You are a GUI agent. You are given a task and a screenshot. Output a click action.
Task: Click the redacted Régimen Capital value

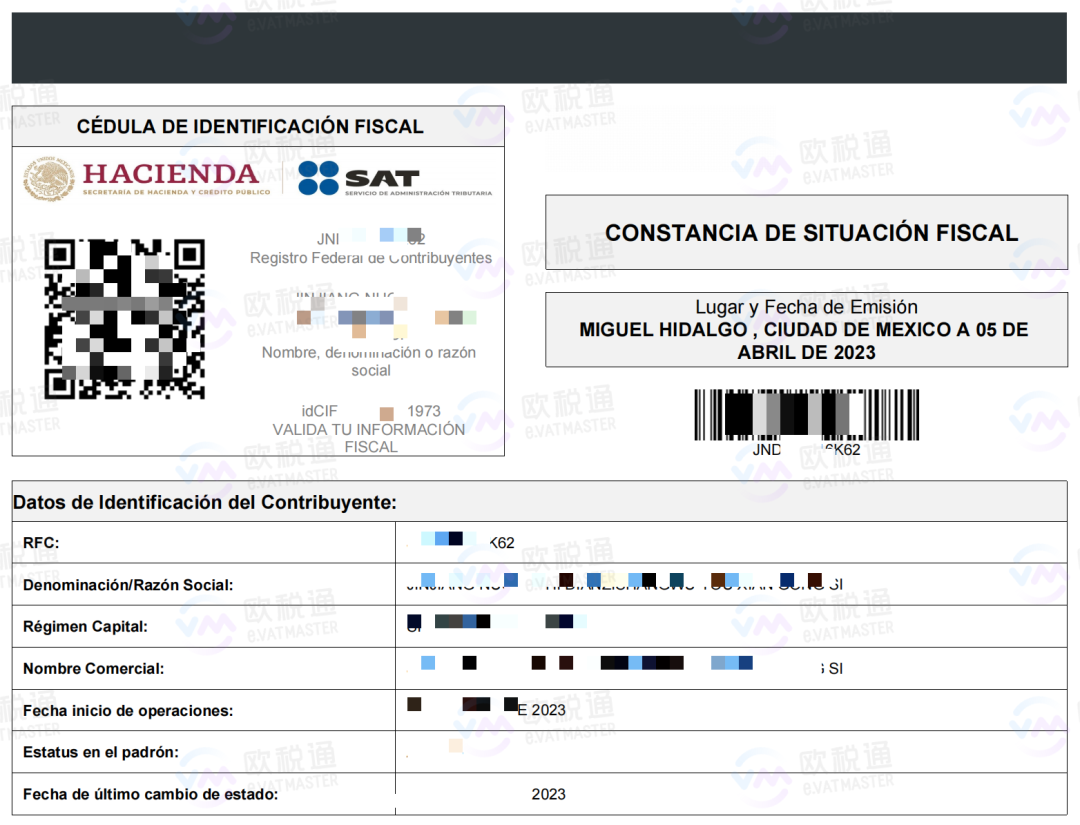point(497,623)
